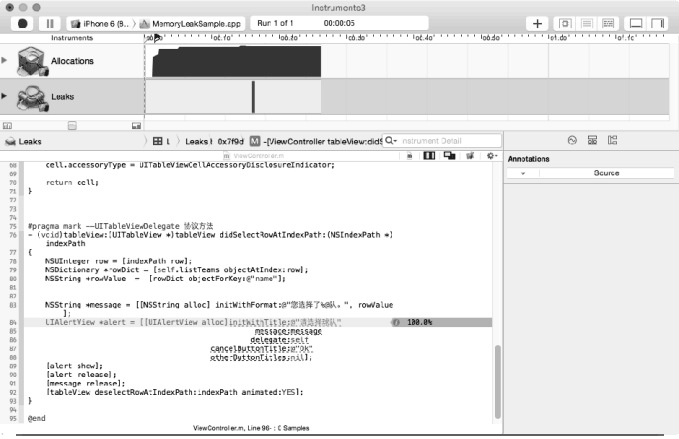Click the side-by-side view icon above code
The image size is (679, 439).
tap(430, 156)
